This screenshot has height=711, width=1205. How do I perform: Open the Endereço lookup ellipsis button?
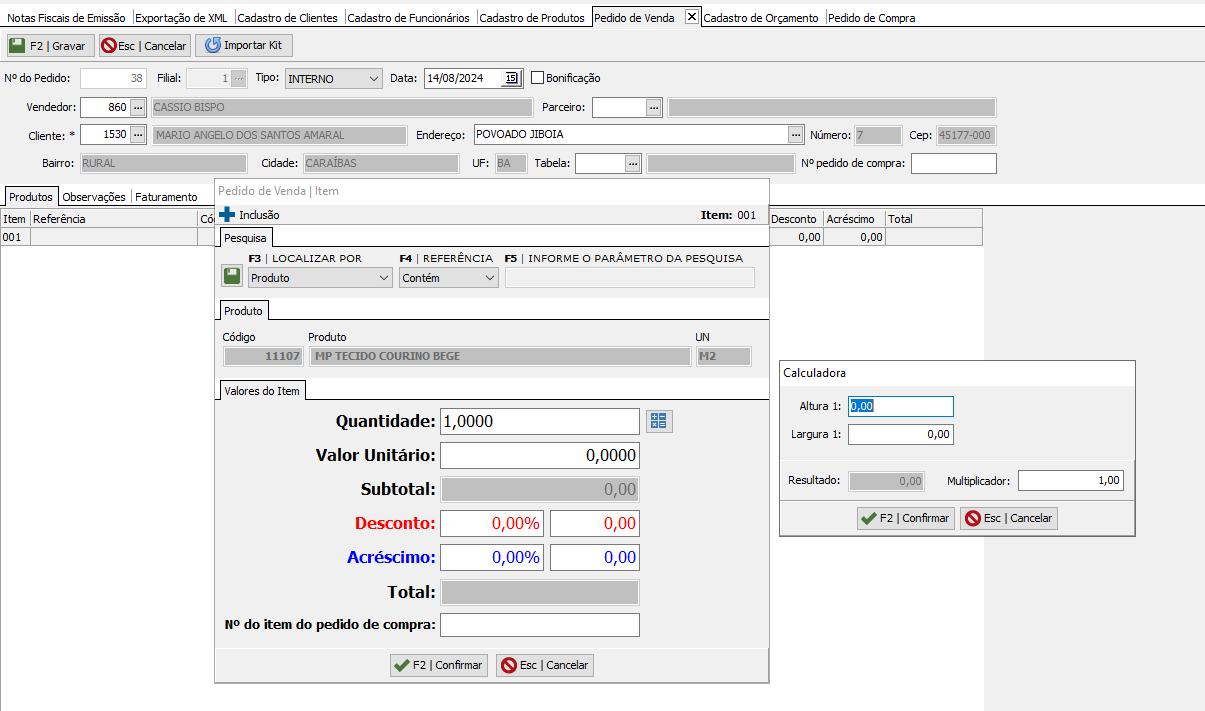click(796, 135)
